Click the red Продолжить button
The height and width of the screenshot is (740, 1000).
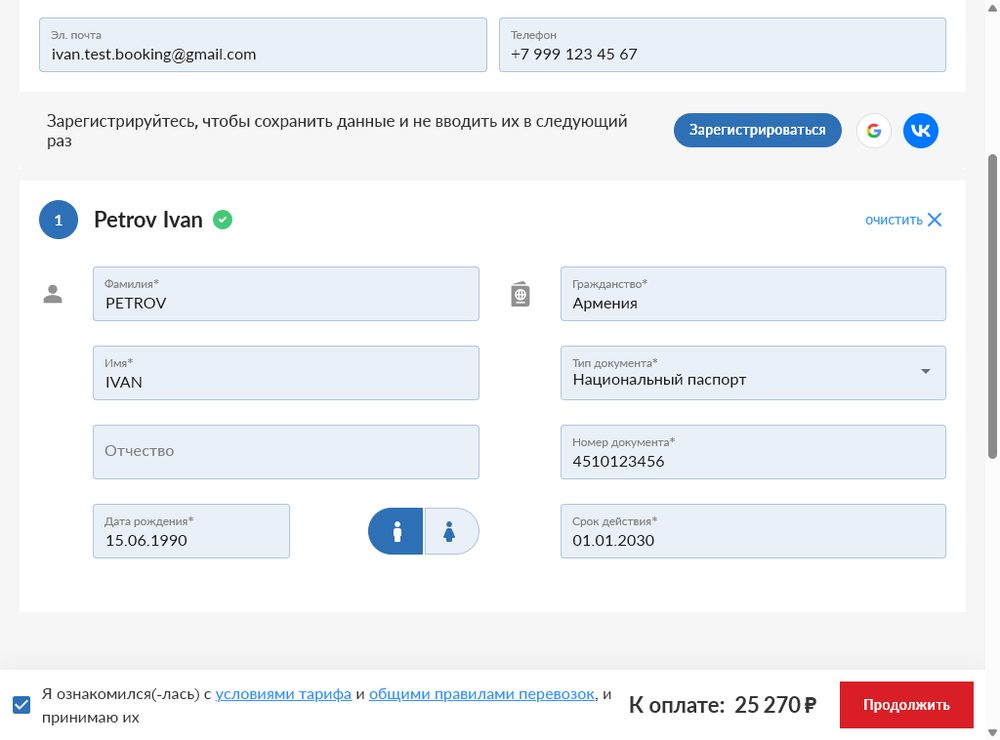pyautogui.click(x=906, y=705)
